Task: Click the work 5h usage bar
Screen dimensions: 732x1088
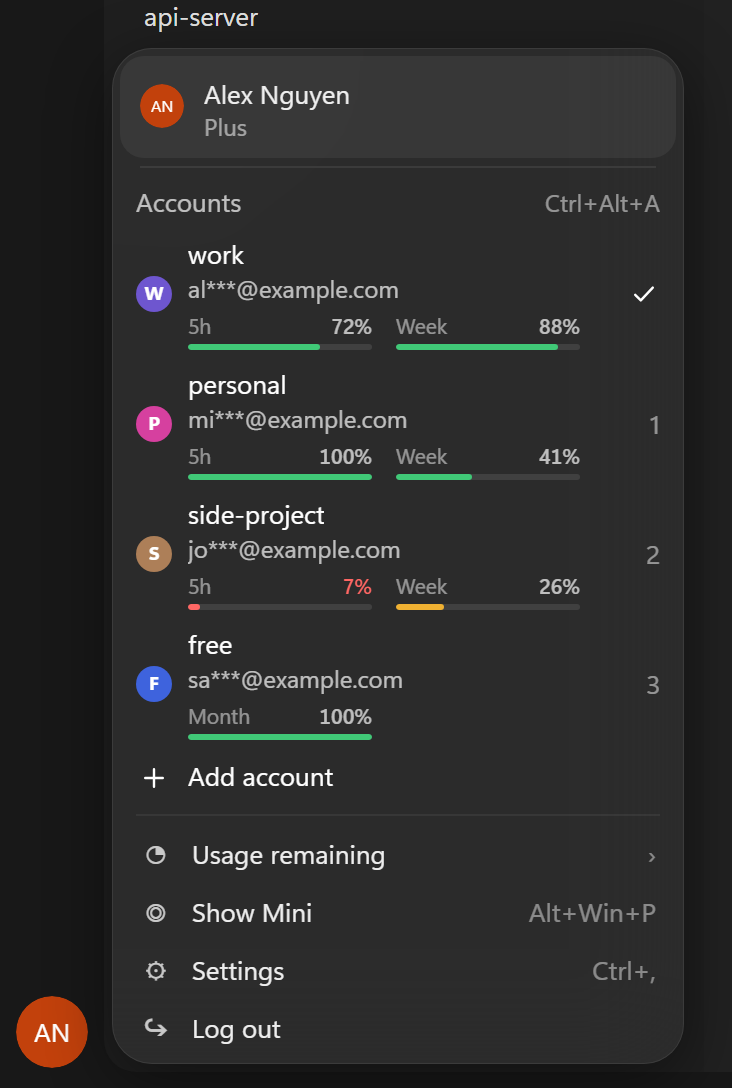Action: 280,347
